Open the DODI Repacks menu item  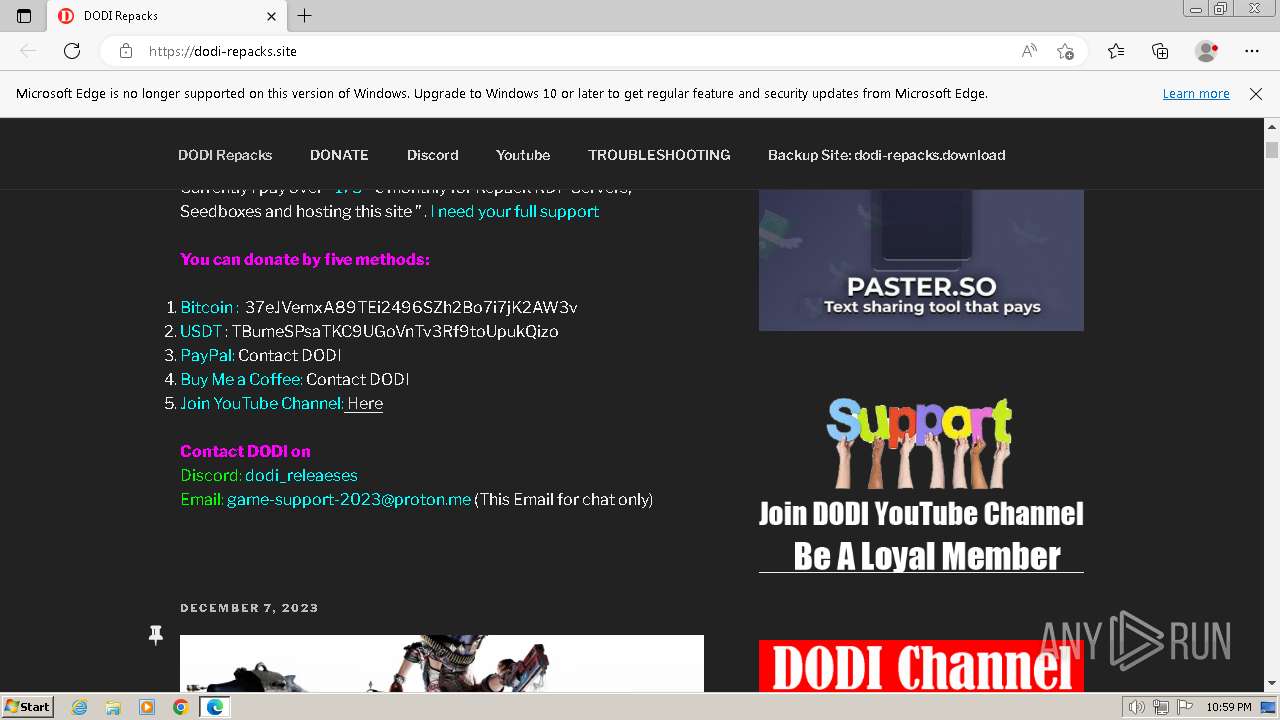click(x=225, y=155)
